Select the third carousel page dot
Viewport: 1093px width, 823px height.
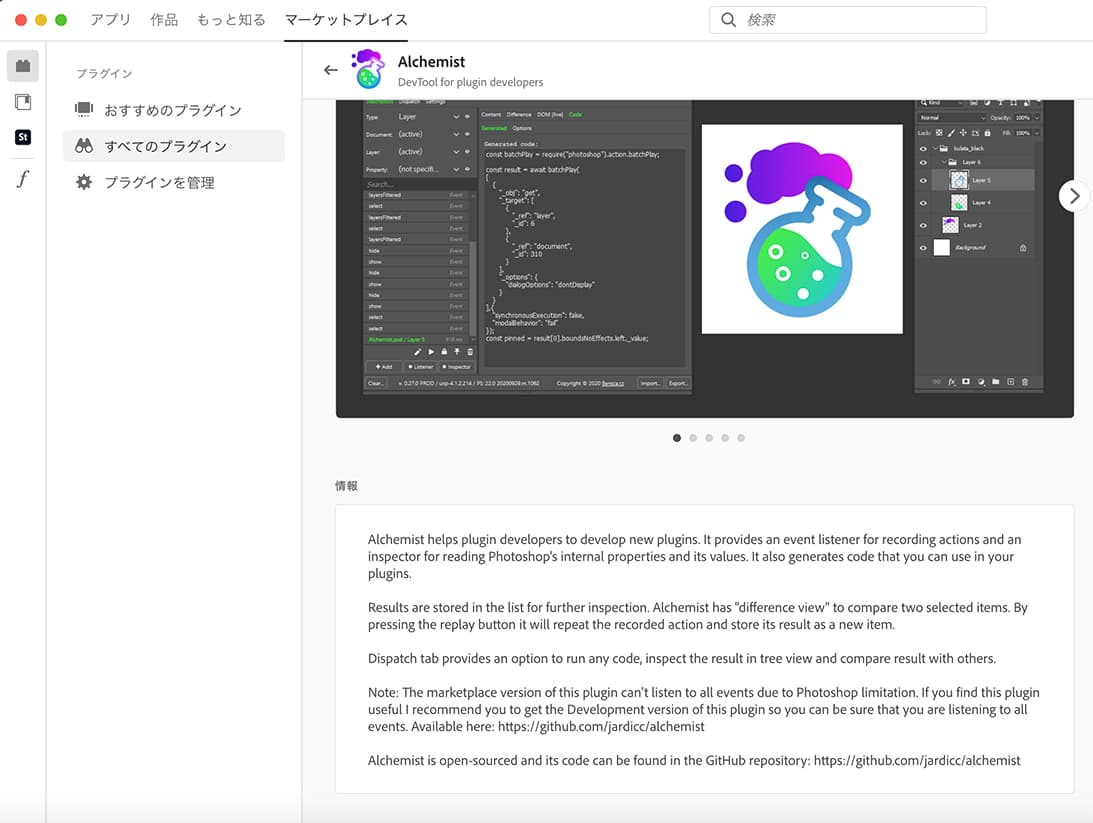click(709, 438)
